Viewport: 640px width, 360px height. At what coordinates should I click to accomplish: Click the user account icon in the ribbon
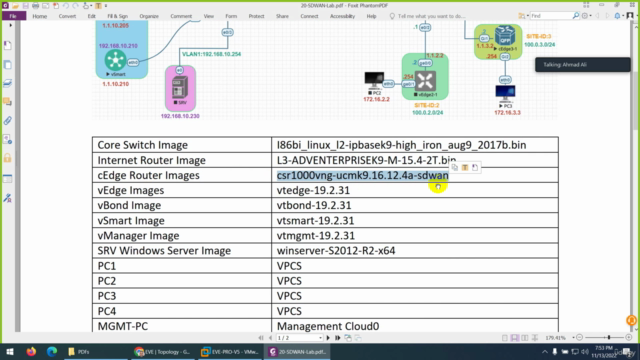tap(630, 16)
